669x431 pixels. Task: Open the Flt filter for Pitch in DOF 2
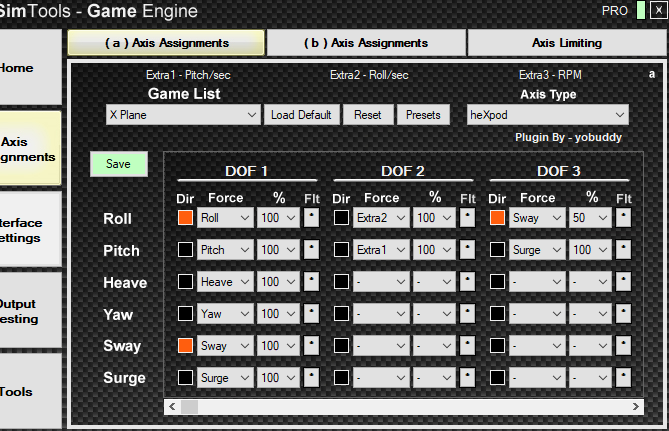coord(467,249)
